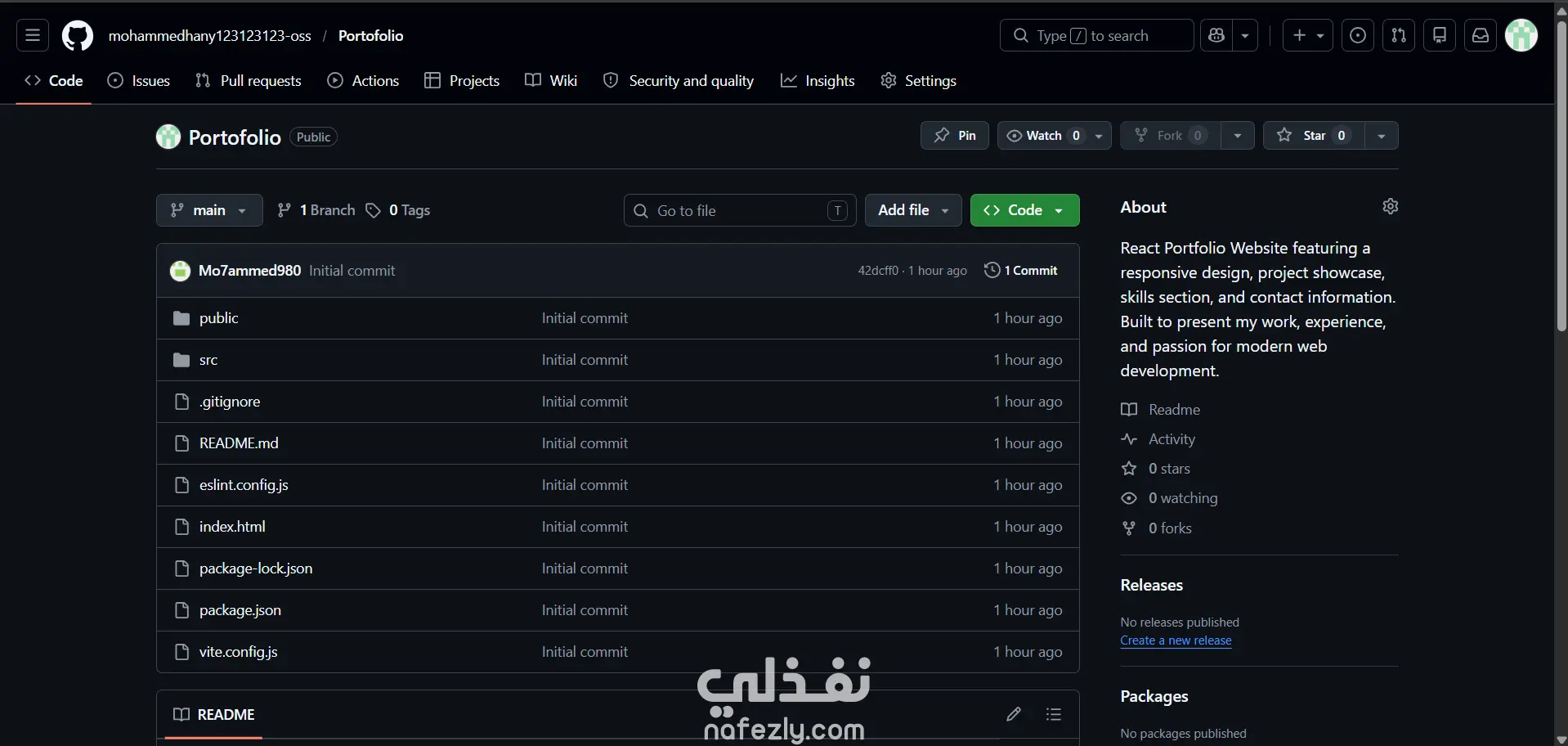
Task: Open the Activity link in About
Action: (1158, 439)
